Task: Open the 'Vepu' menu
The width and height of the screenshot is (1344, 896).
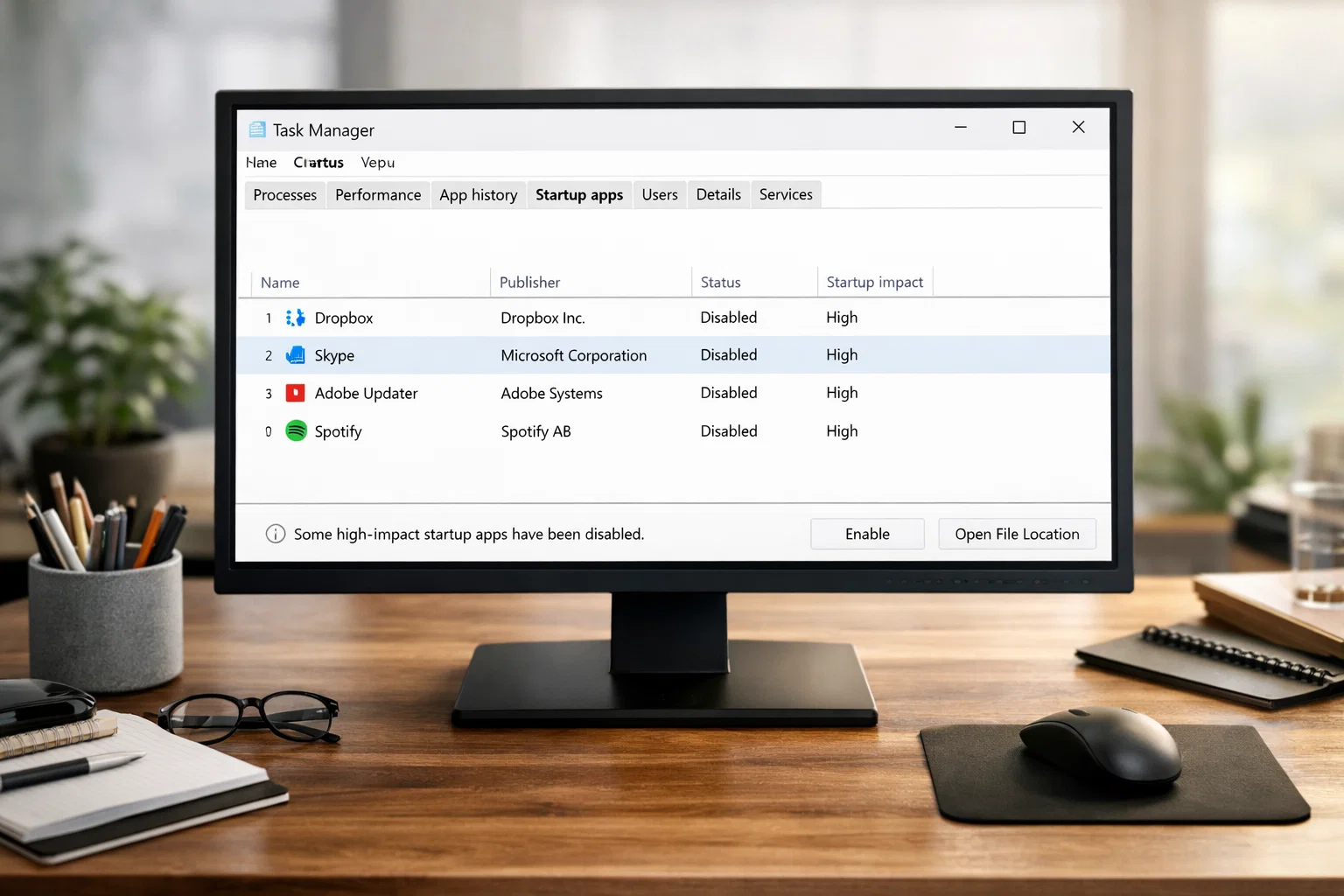Action: (378, 163)
